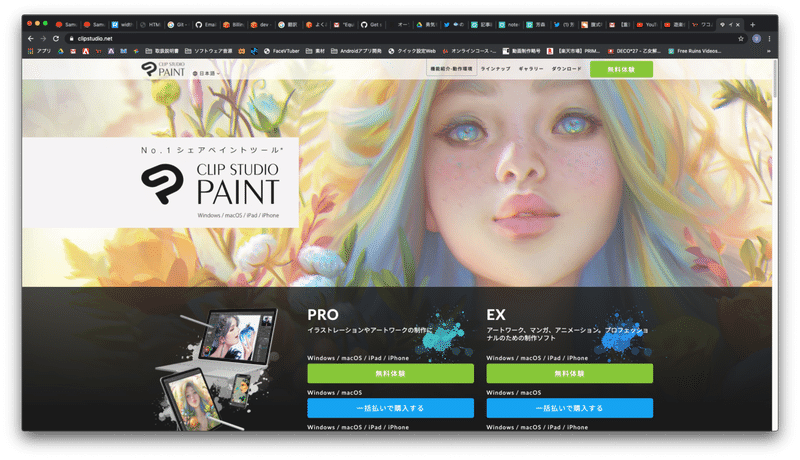The image size is (800, 460).
Task: Switch to the GitHub 'Emai' tab
Action: [x=206, y=24]
